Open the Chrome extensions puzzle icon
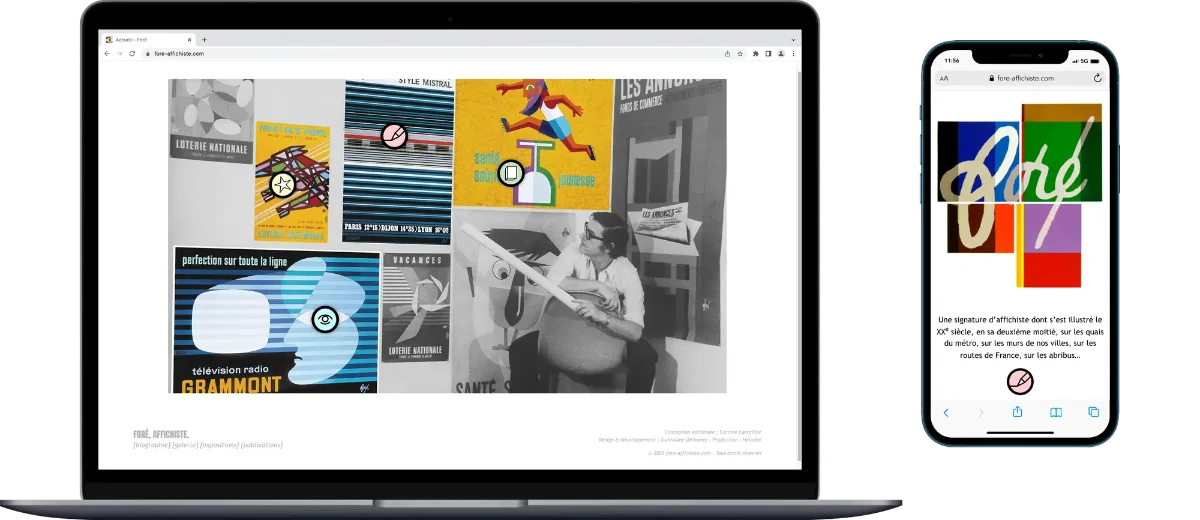Image resolution: width=1200 pixels, height=520 pixels. pos(756,53)
